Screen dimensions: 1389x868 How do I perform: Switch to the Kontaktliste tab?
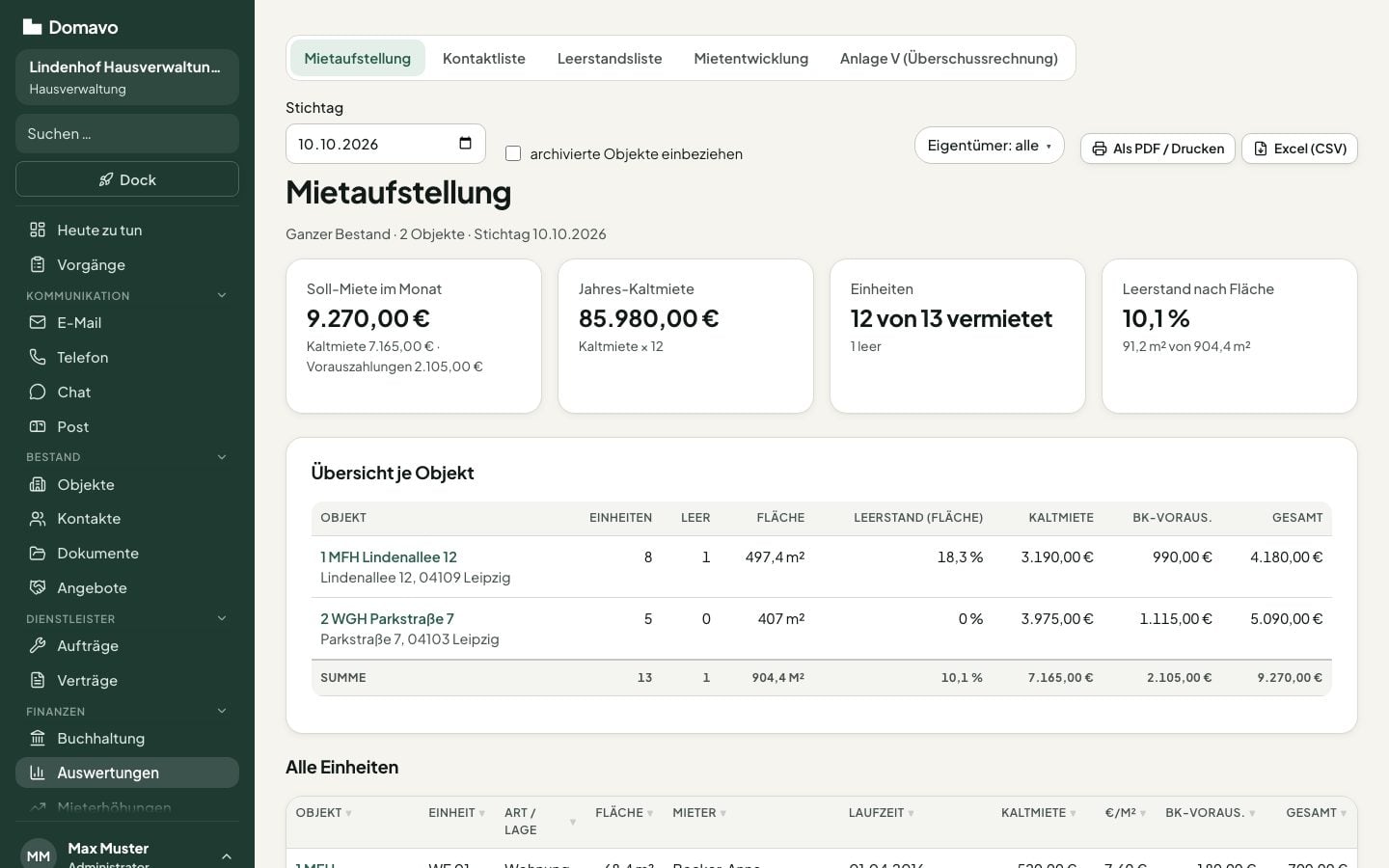point(484,59)
